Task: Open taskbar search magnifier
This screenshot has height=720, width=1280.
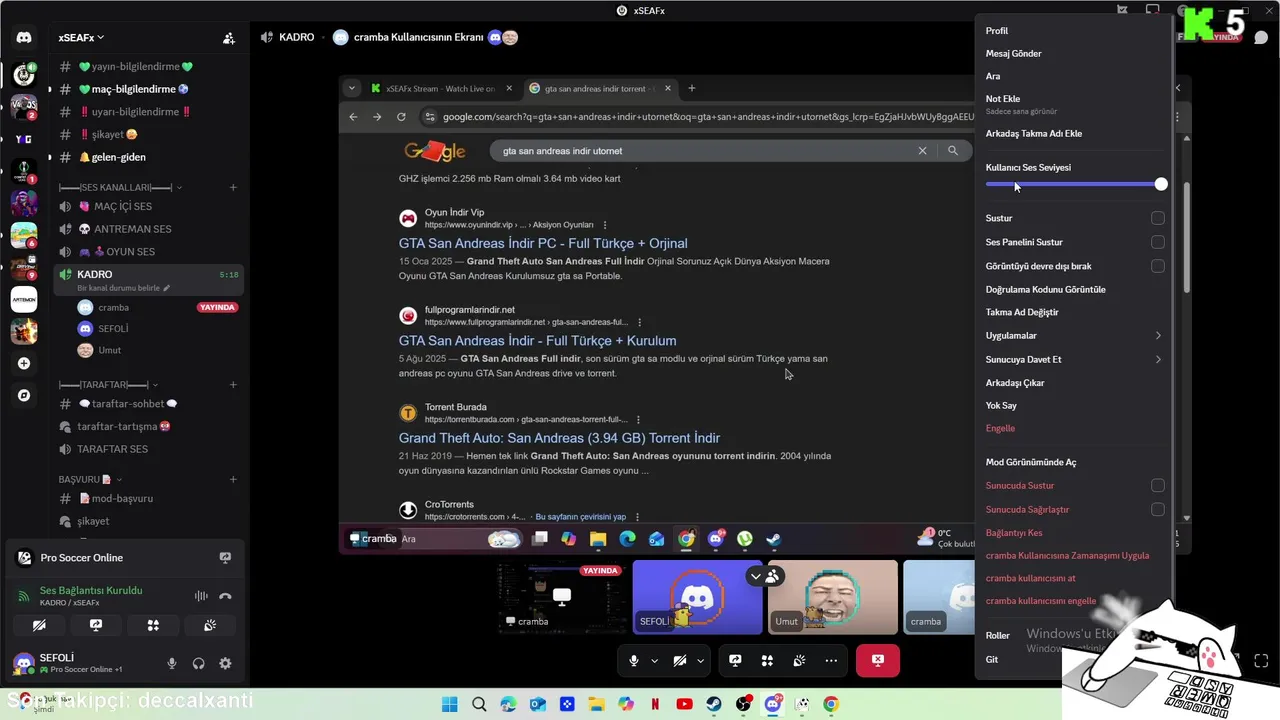Action: pos(479,704)
